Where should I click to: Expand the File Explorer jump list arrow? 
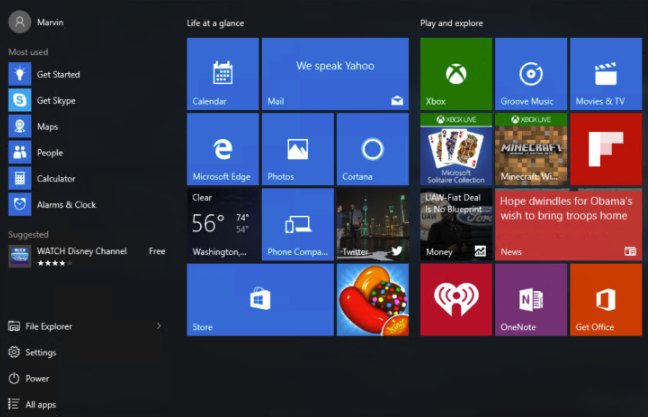click(159, 326)
